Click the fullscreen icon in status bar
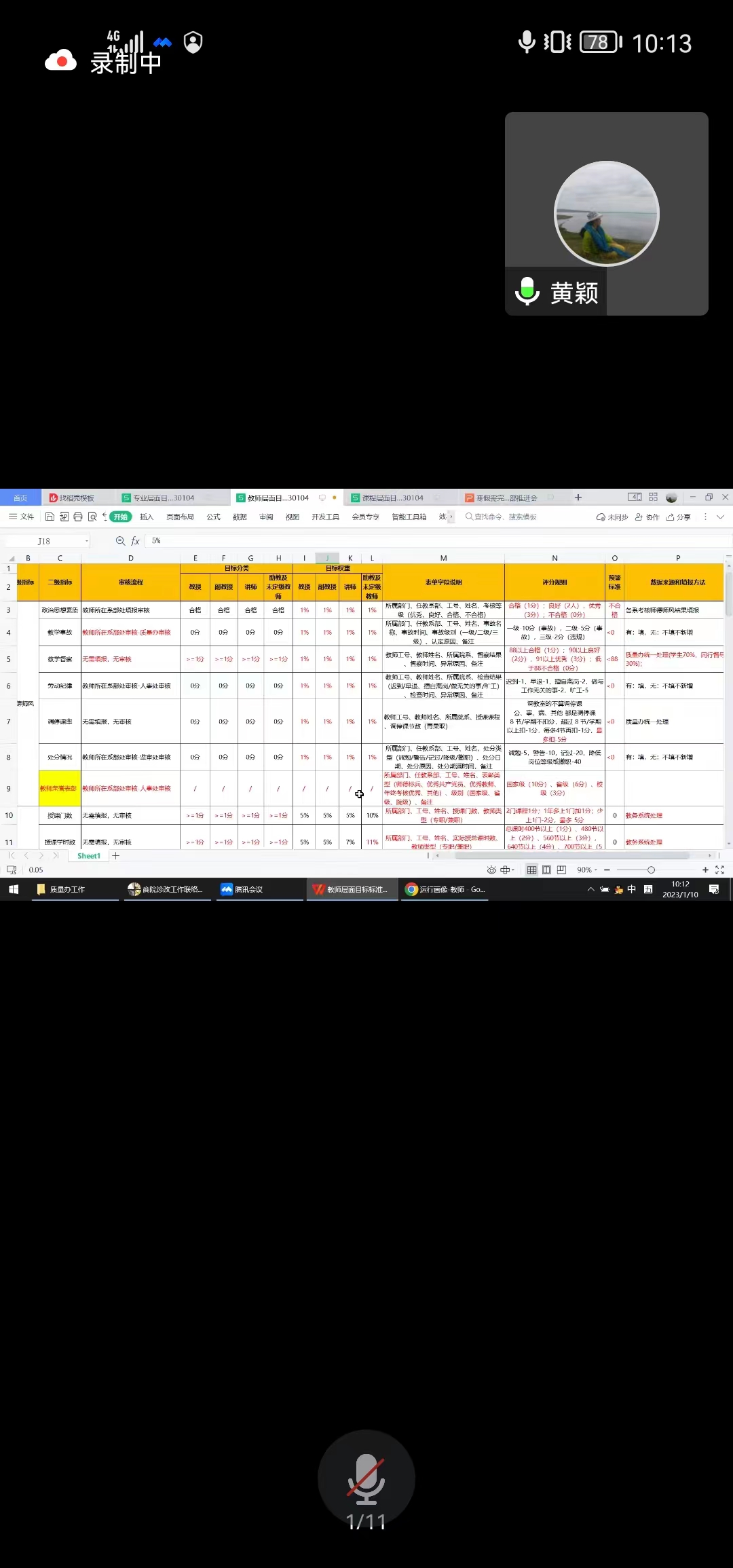733x1568 pixels. point(719,870)
